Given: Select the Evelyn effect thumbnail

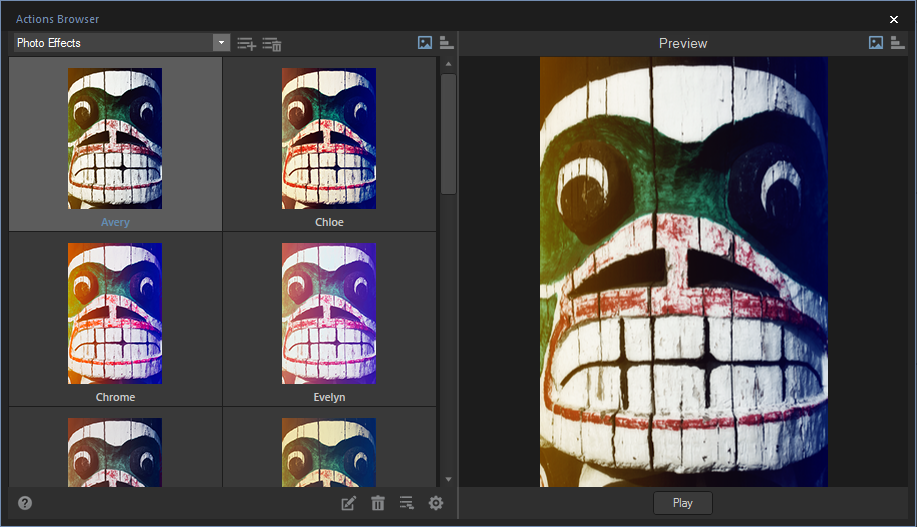Looking at the screenshot, I should (329, 314).
